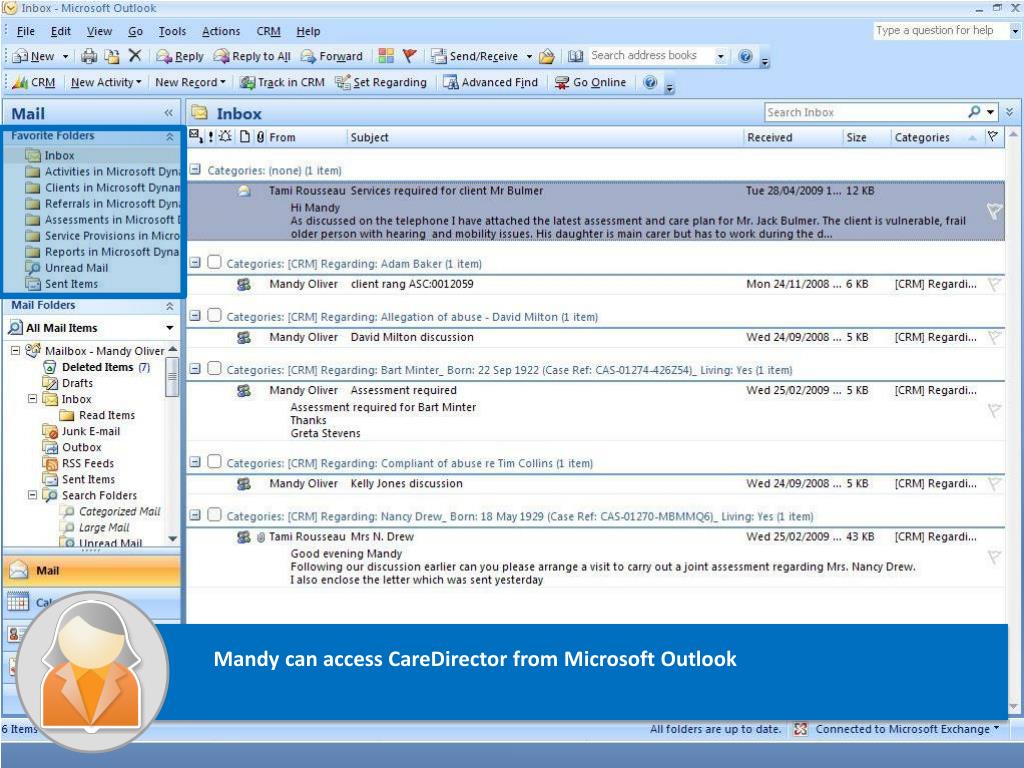Click the filter flag column header icon

(x=993, y=136)
